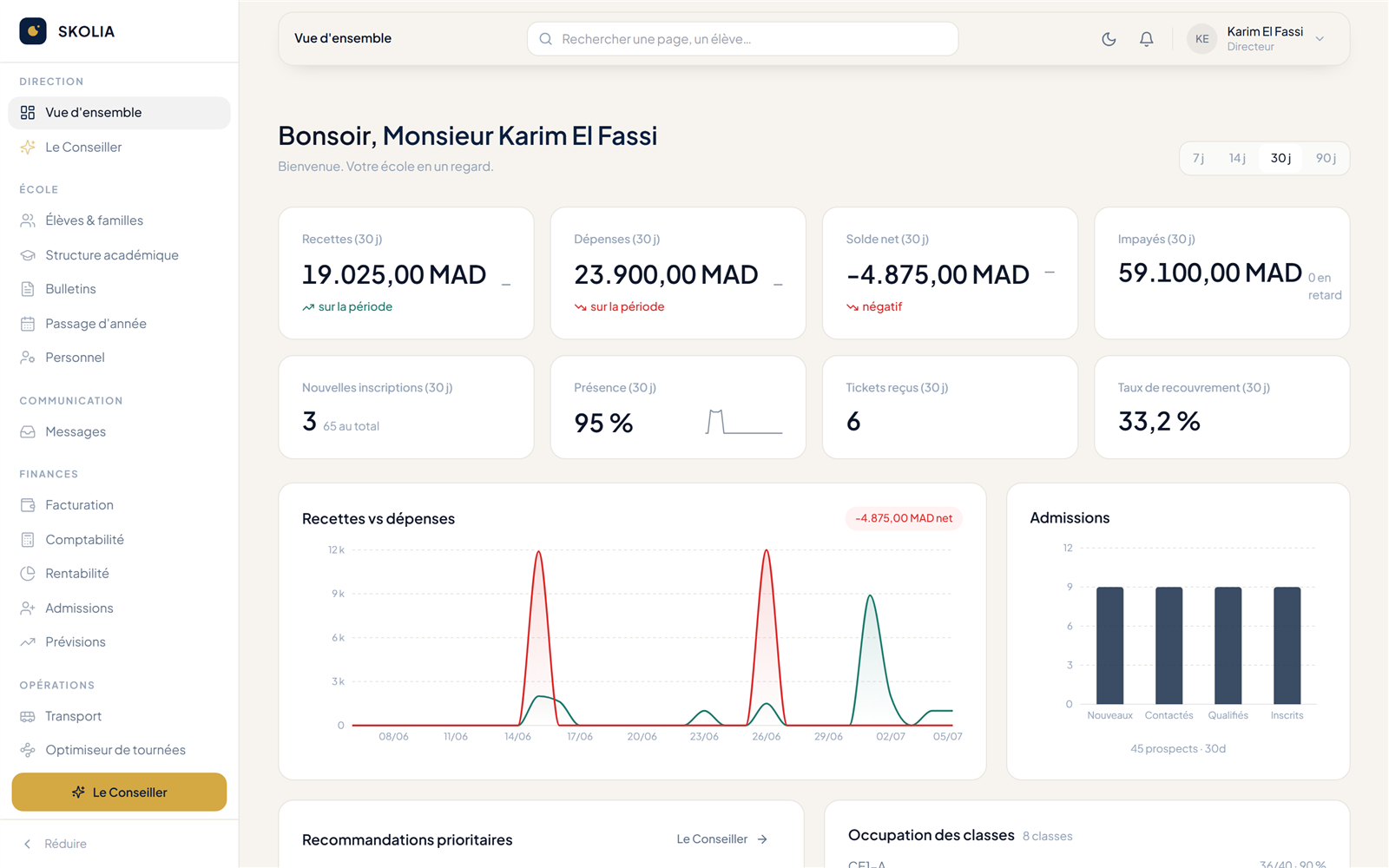
Task: Open notifications bell
Action: coord(1147,39)
